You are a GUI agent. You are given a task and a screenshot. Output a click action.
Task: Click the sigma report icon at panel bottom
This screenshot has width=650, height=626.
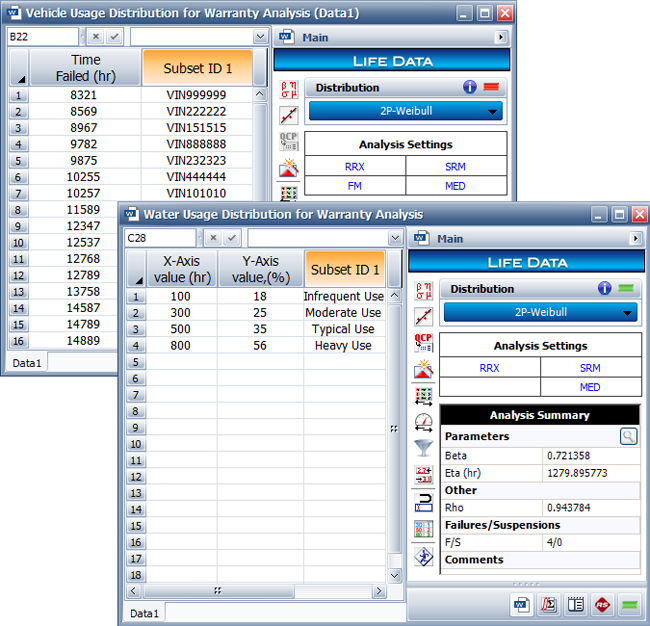(549, 604)
